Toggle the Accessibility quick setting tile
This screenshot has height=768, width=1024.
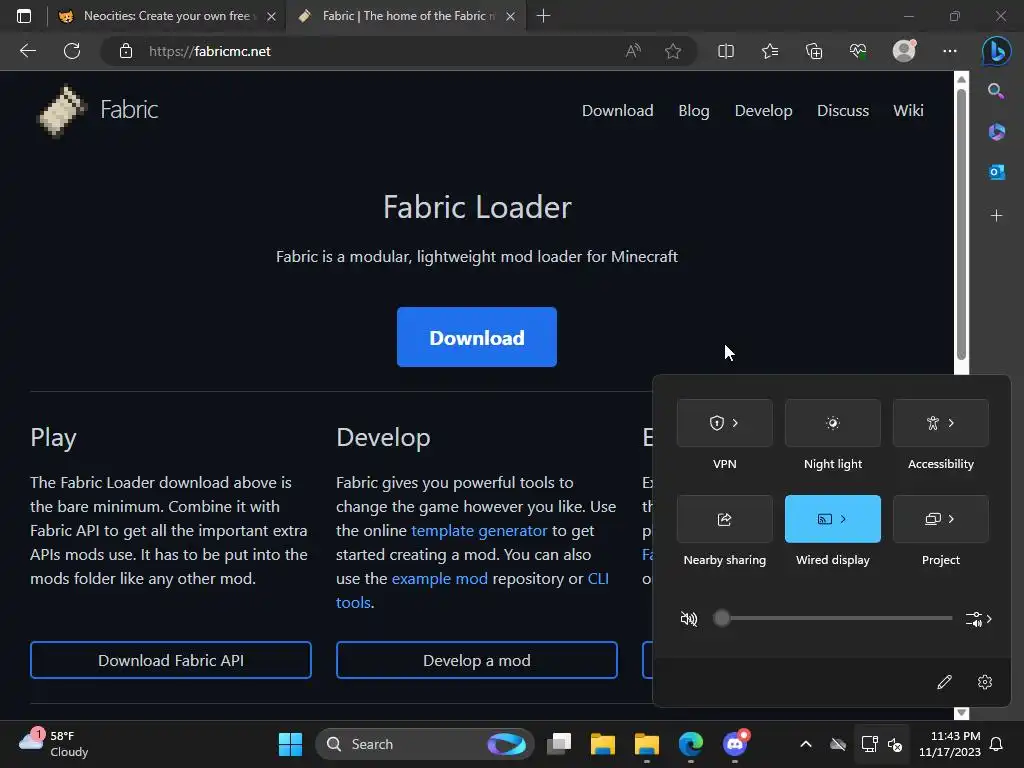point(933,423)
